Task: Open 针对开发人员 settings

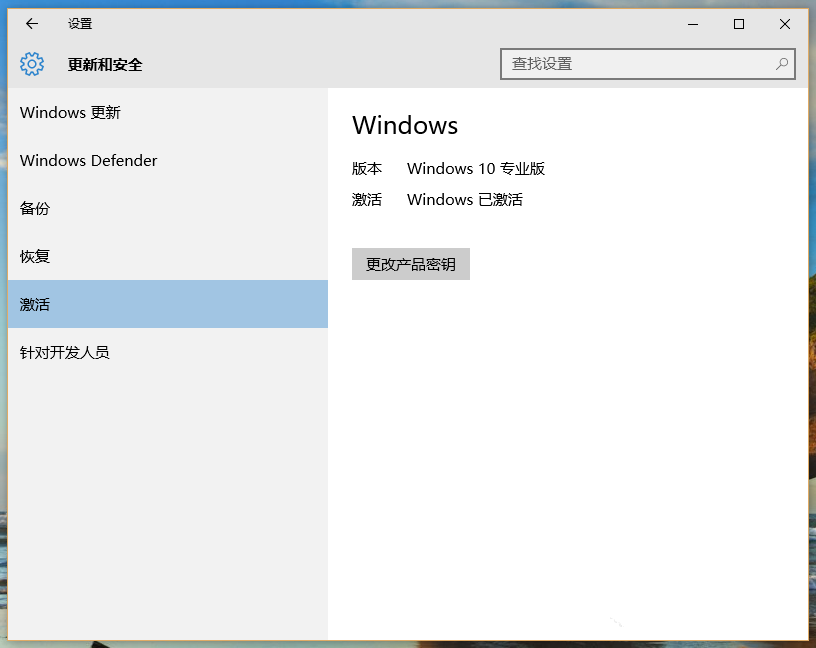Action: pyautogui.click(x=168, y=352)
